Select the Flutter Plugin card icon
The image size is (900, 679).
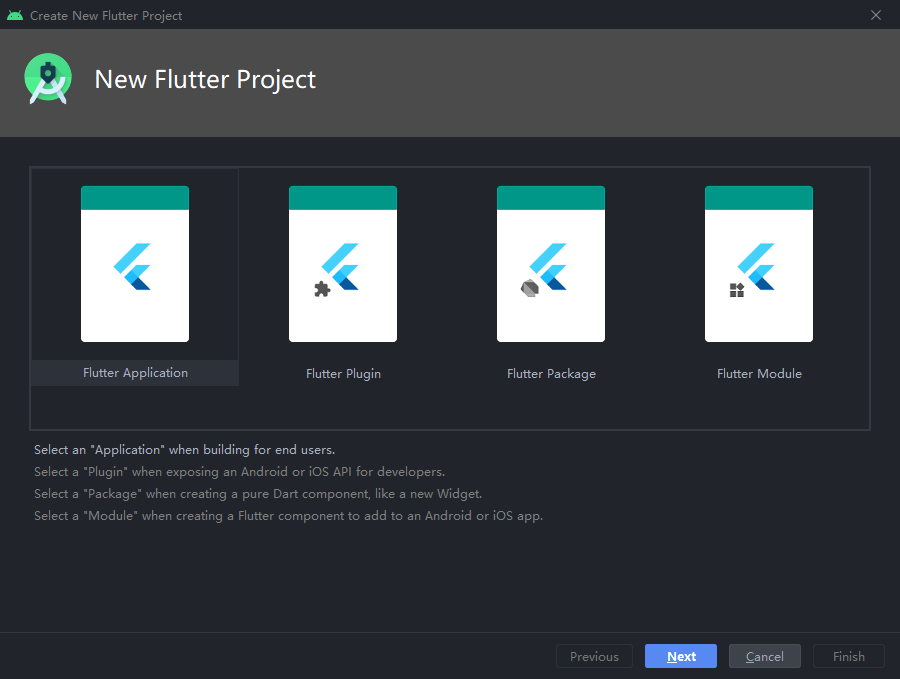pyautogui.click(x=343, y=264)
